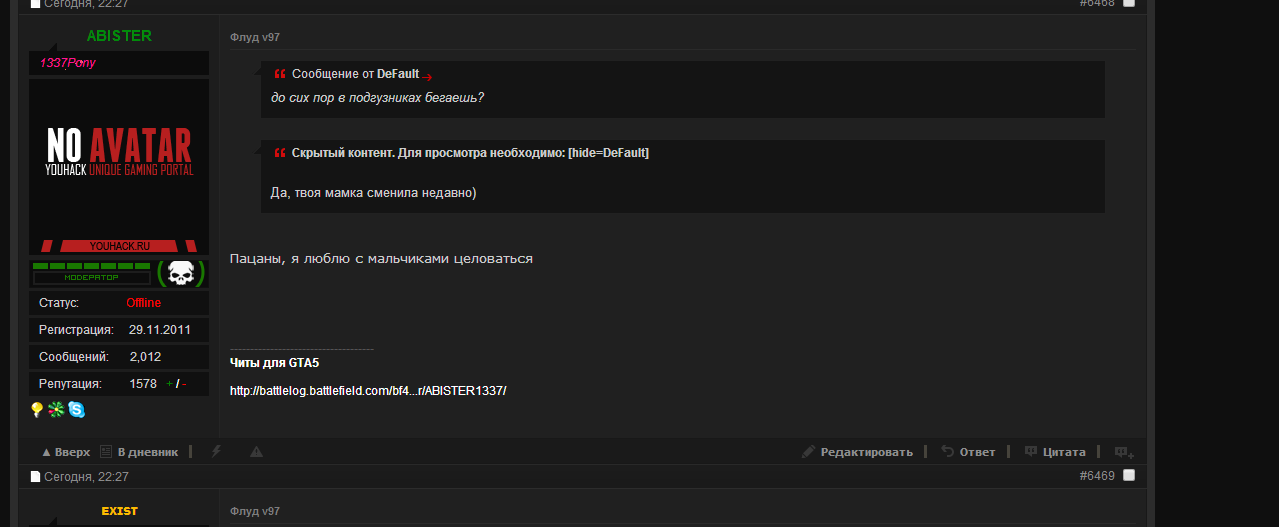
Task: Open the Skype contact icon
Action: (76, 409)
